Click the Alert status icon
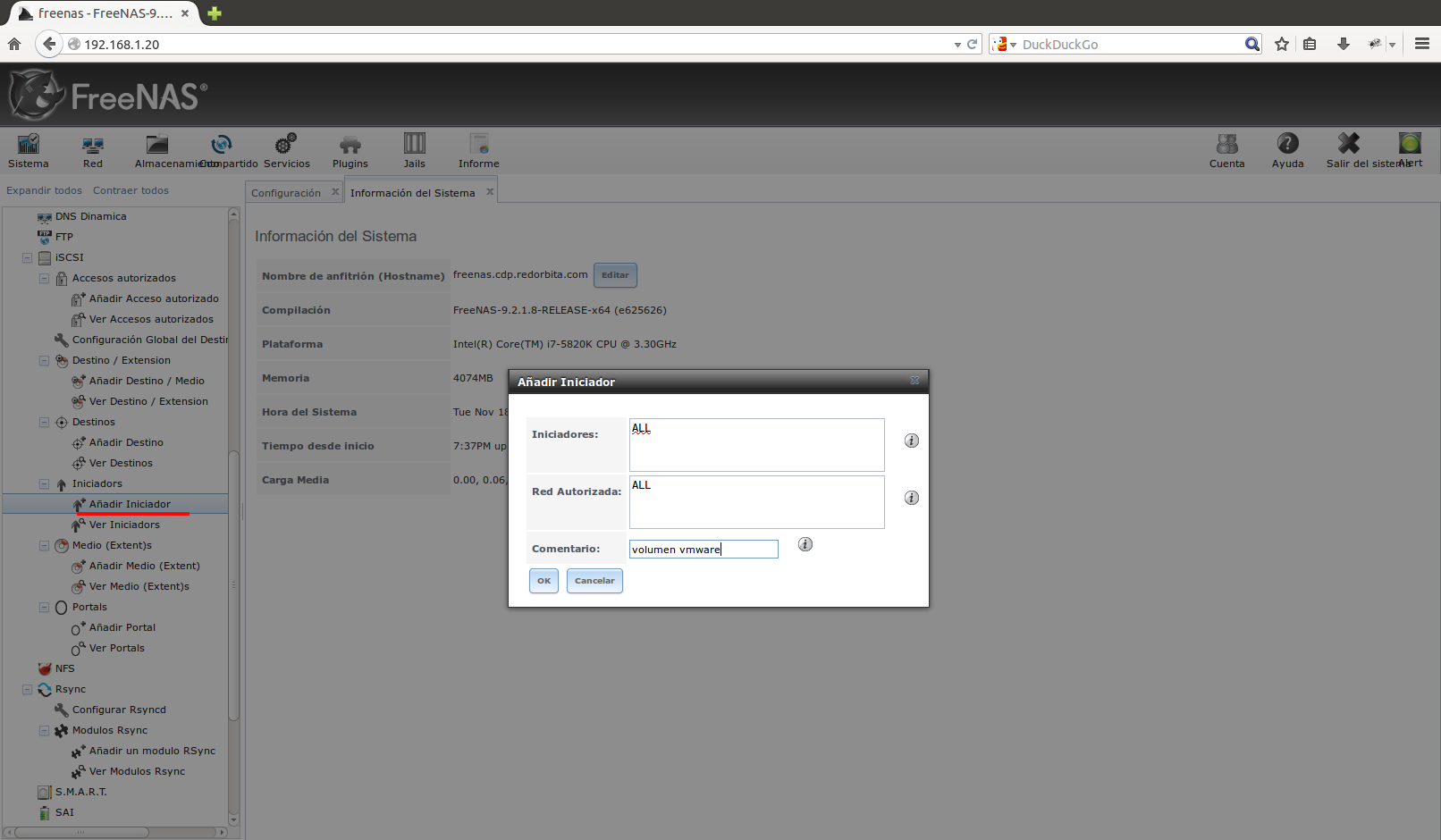 pyautogui.click(x=1409, y=145)
